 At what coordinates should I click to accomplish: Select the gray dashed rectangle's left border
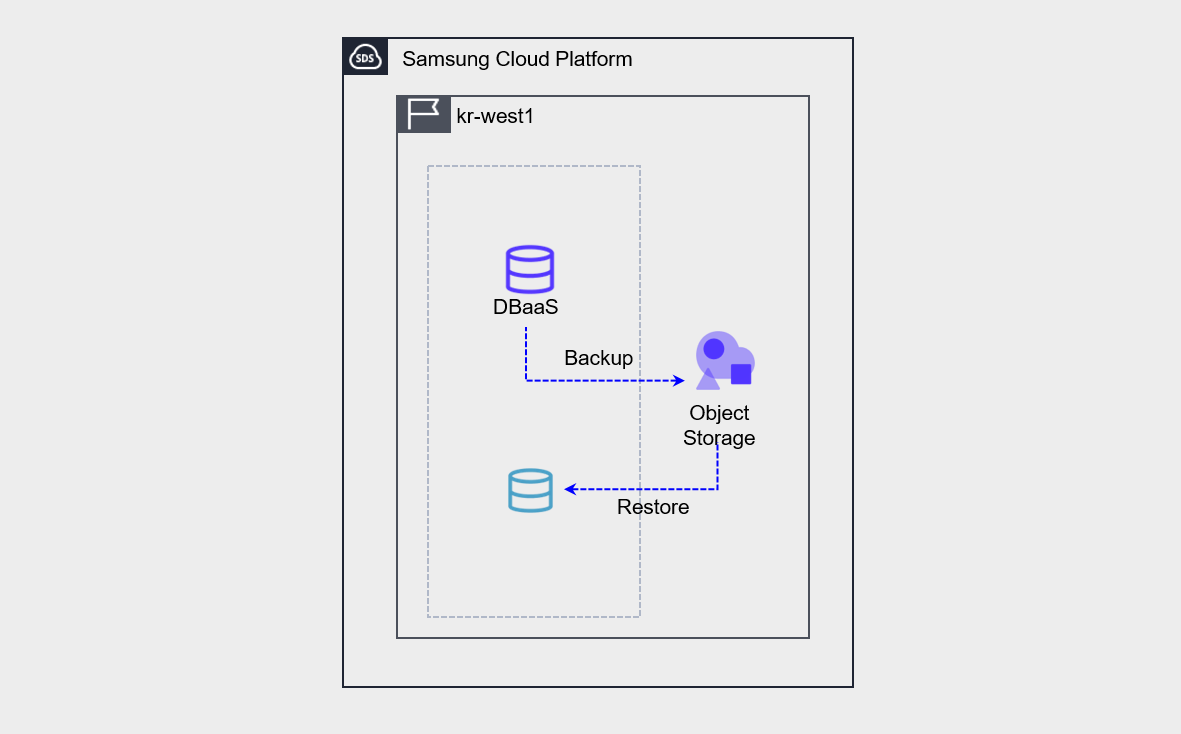(428, 400)
